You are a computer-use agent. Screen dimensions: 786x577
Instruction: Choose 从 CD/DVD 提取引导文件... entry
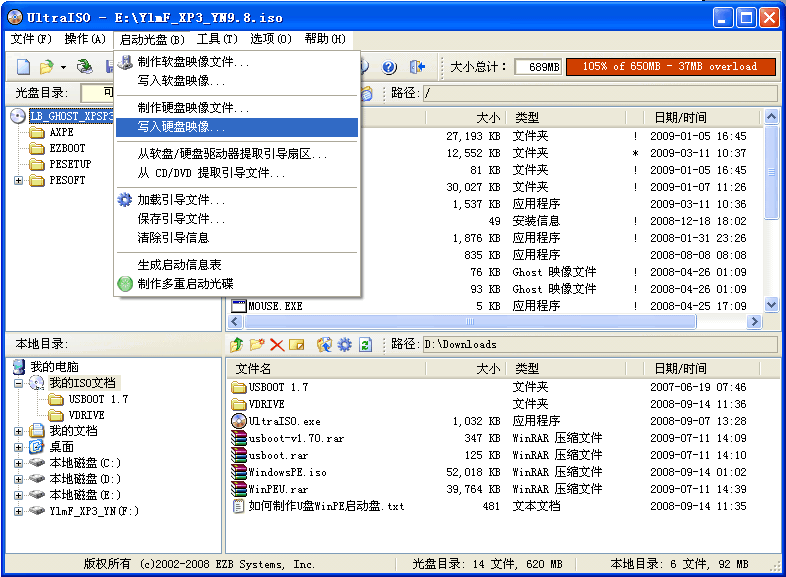[237, 173]
